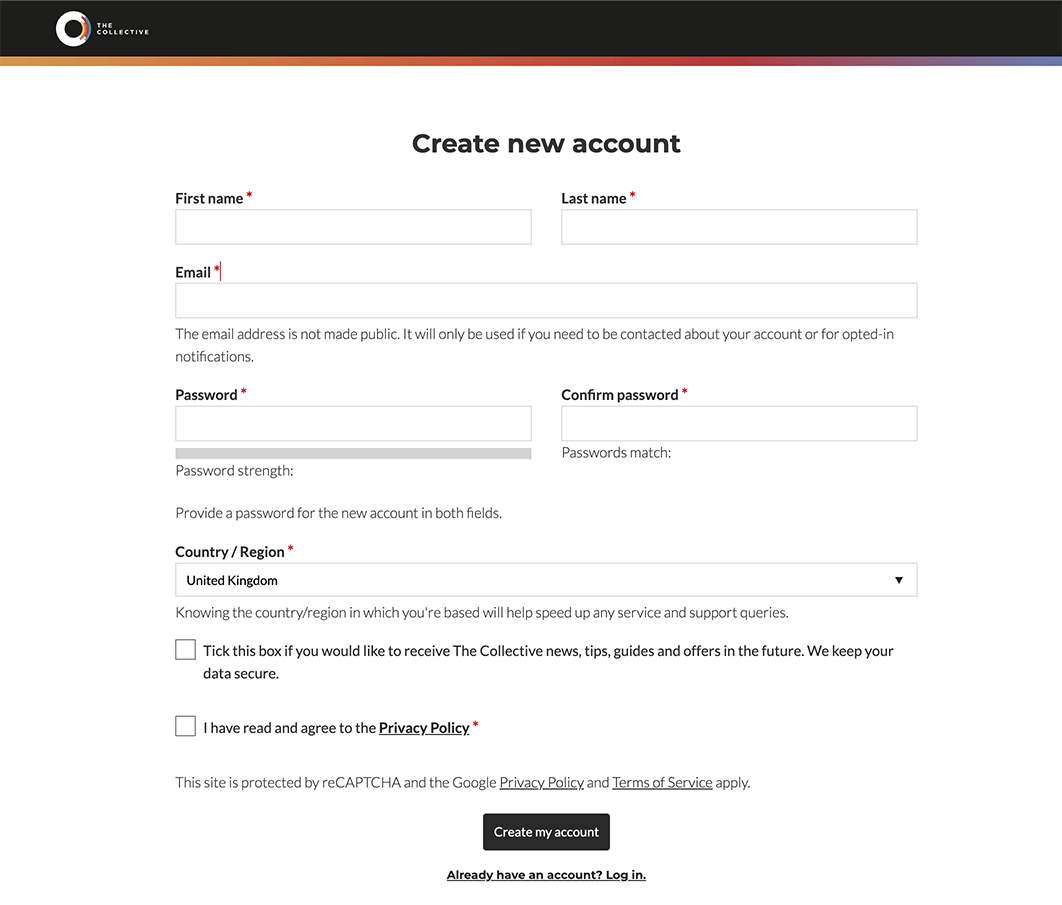Follow the Privacy Policy link in the reCAPTCHA notice
Viewport: 1062px width, 905px height.
(541, 782)
